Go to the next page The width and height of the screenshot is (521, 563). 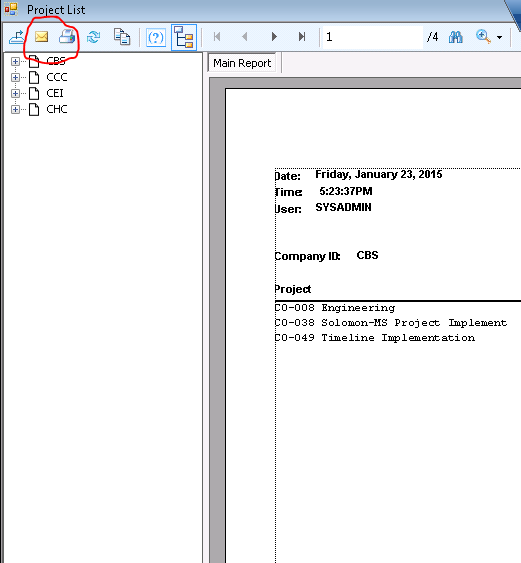pyautogui.click(x=274, y=37)
